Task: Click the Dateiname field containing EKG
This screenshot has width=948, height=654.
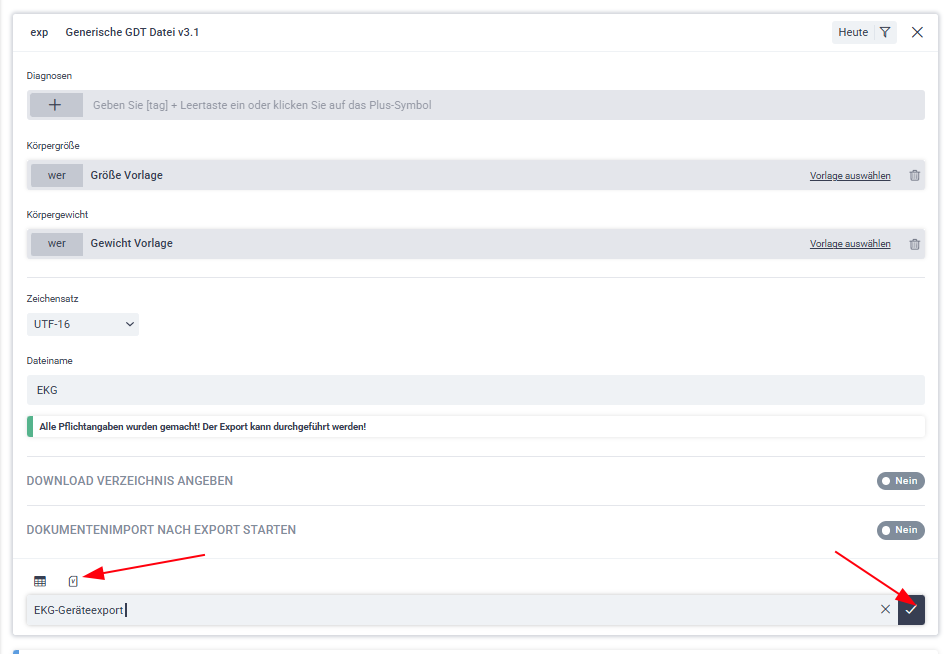Action: [475, 390]
